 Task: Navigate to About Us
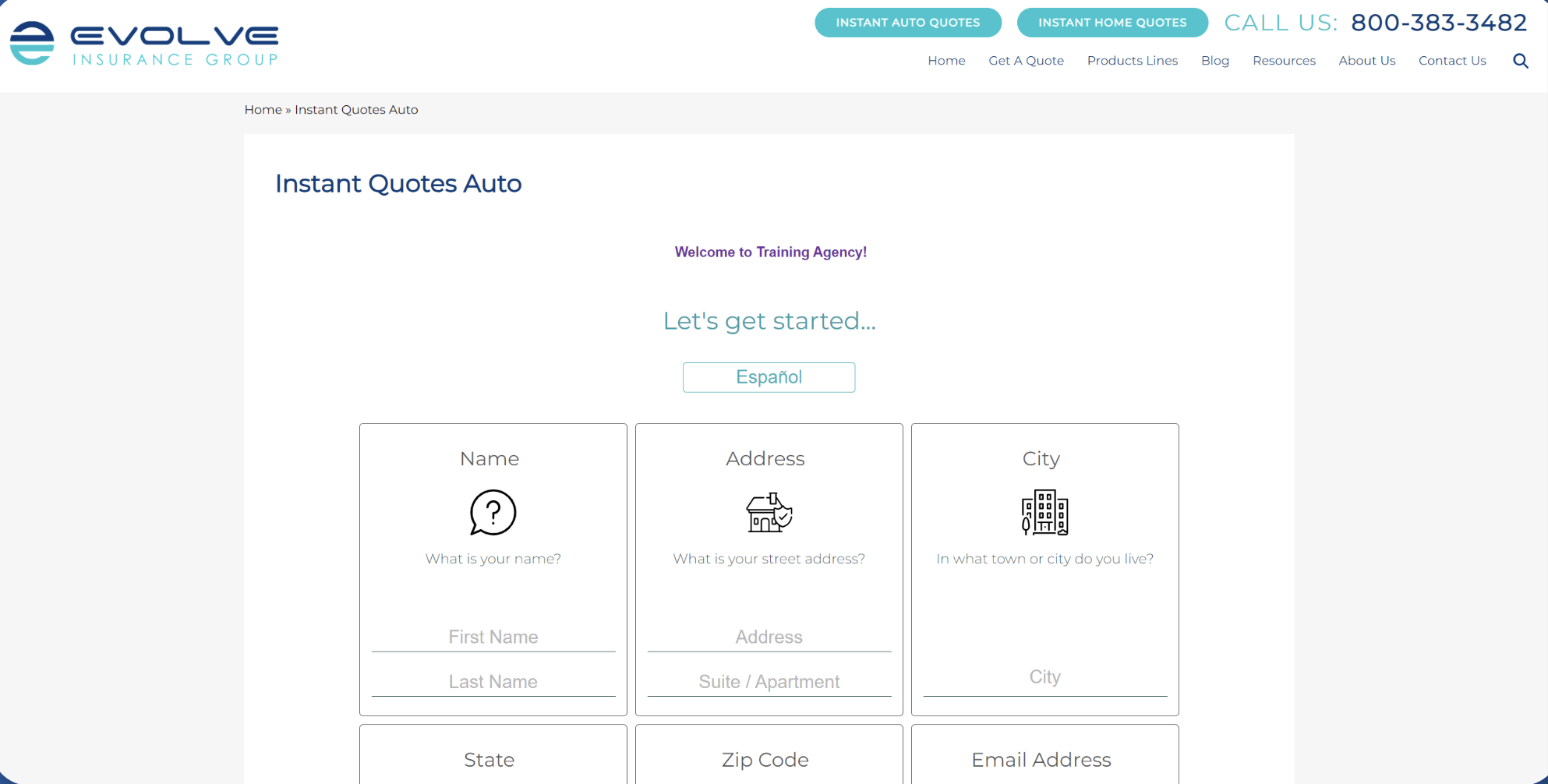coord(1366,61)
